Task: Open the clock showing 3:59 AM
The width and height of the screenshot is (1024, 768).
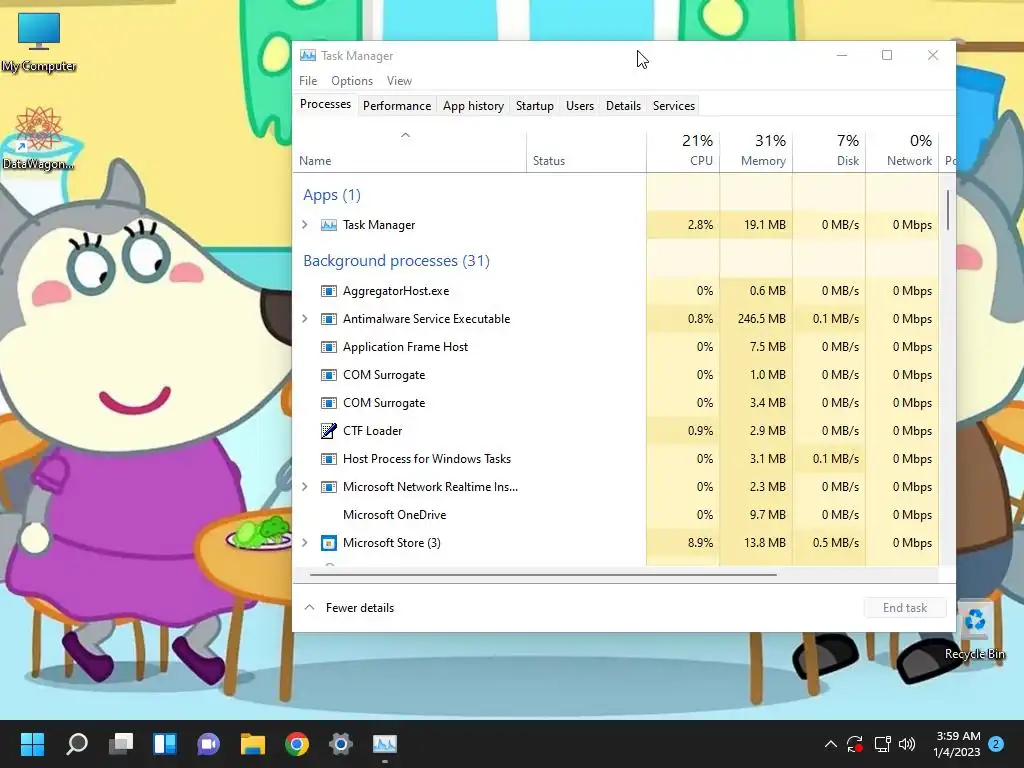Action: point(957,744)
